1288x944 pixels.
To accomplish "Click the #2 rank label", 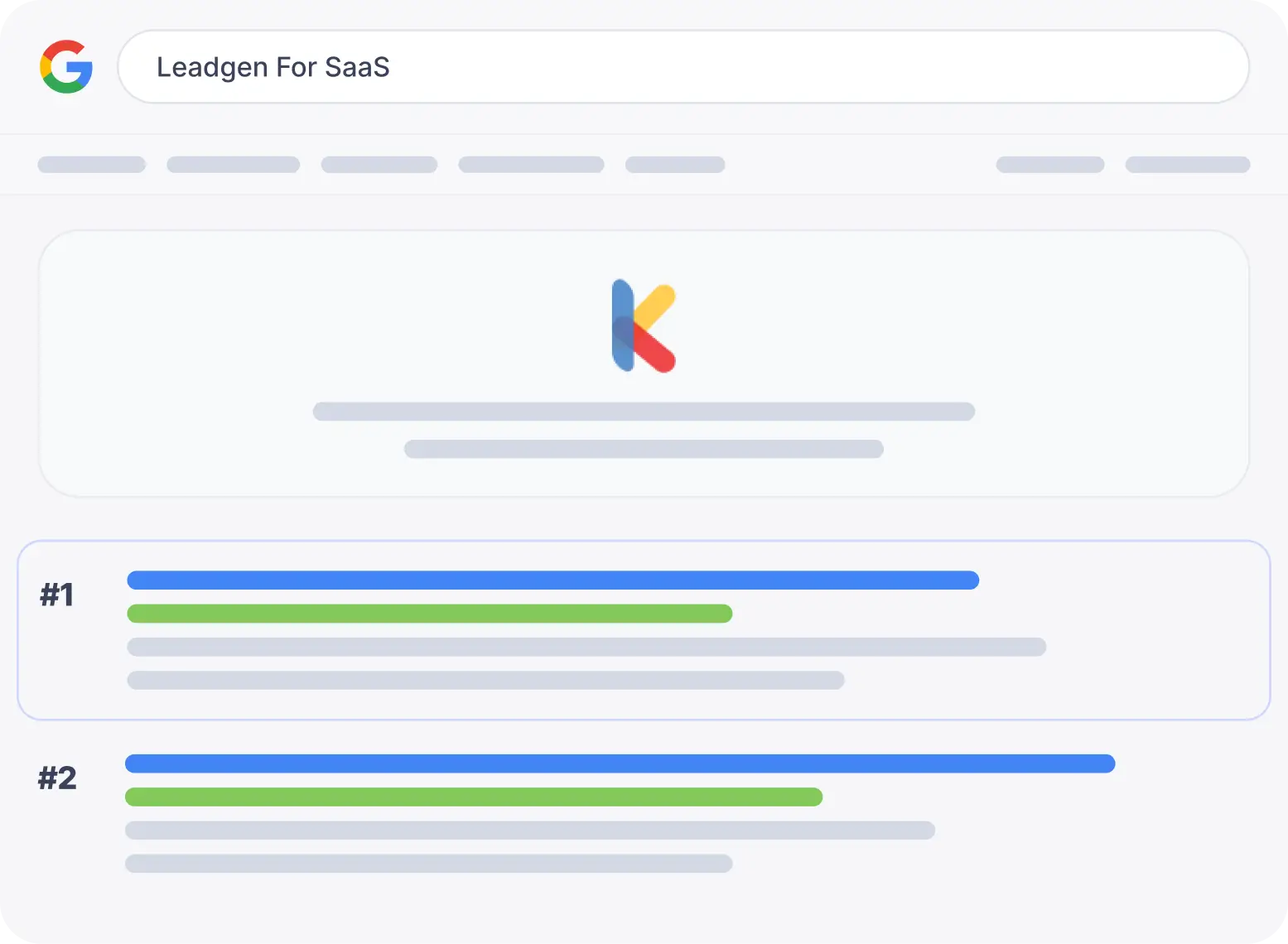I will 57,778.
